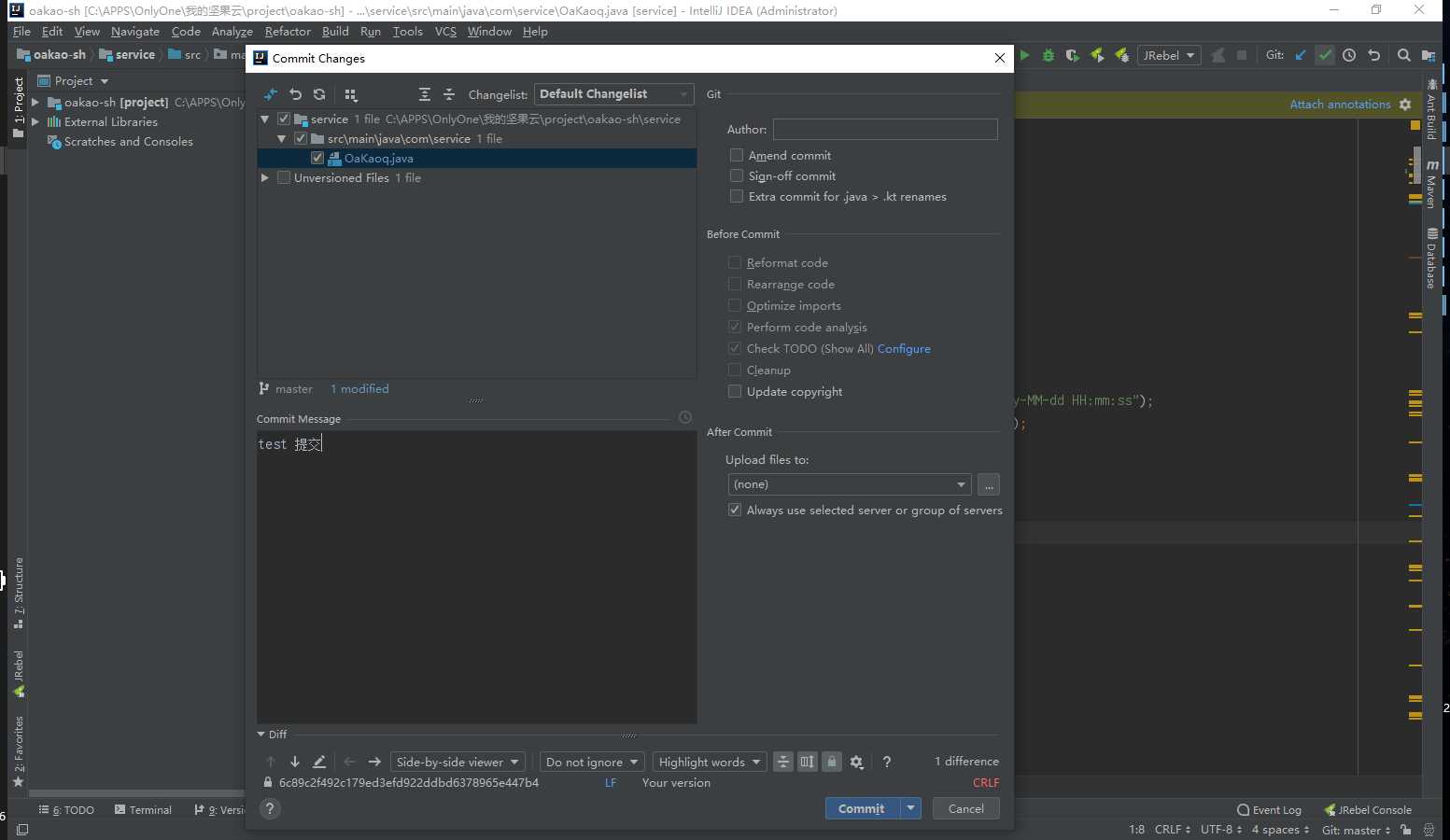The image size is (1450, 840).
Task: Open Project Structure icon in main toolbar
Action: [1429, 55]
